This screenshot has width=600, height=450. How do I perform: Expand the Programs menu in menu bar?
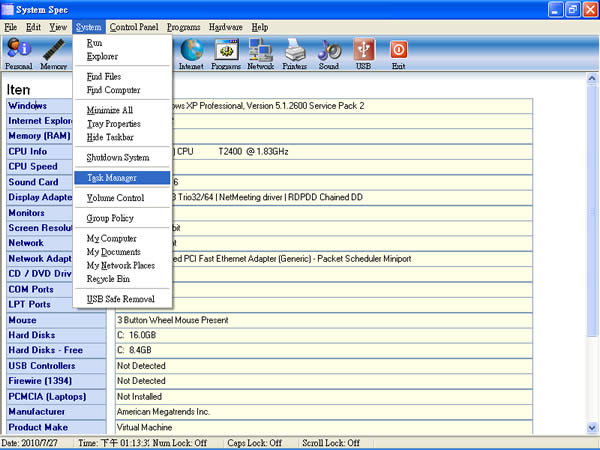(184, 27)
